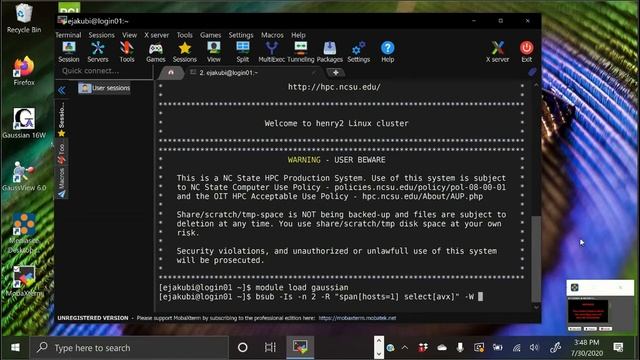The width and height of the screenshot is (640, 360).
Task: Click the mobaxterm.mobatek.net link
Action: tap(357, 318)
